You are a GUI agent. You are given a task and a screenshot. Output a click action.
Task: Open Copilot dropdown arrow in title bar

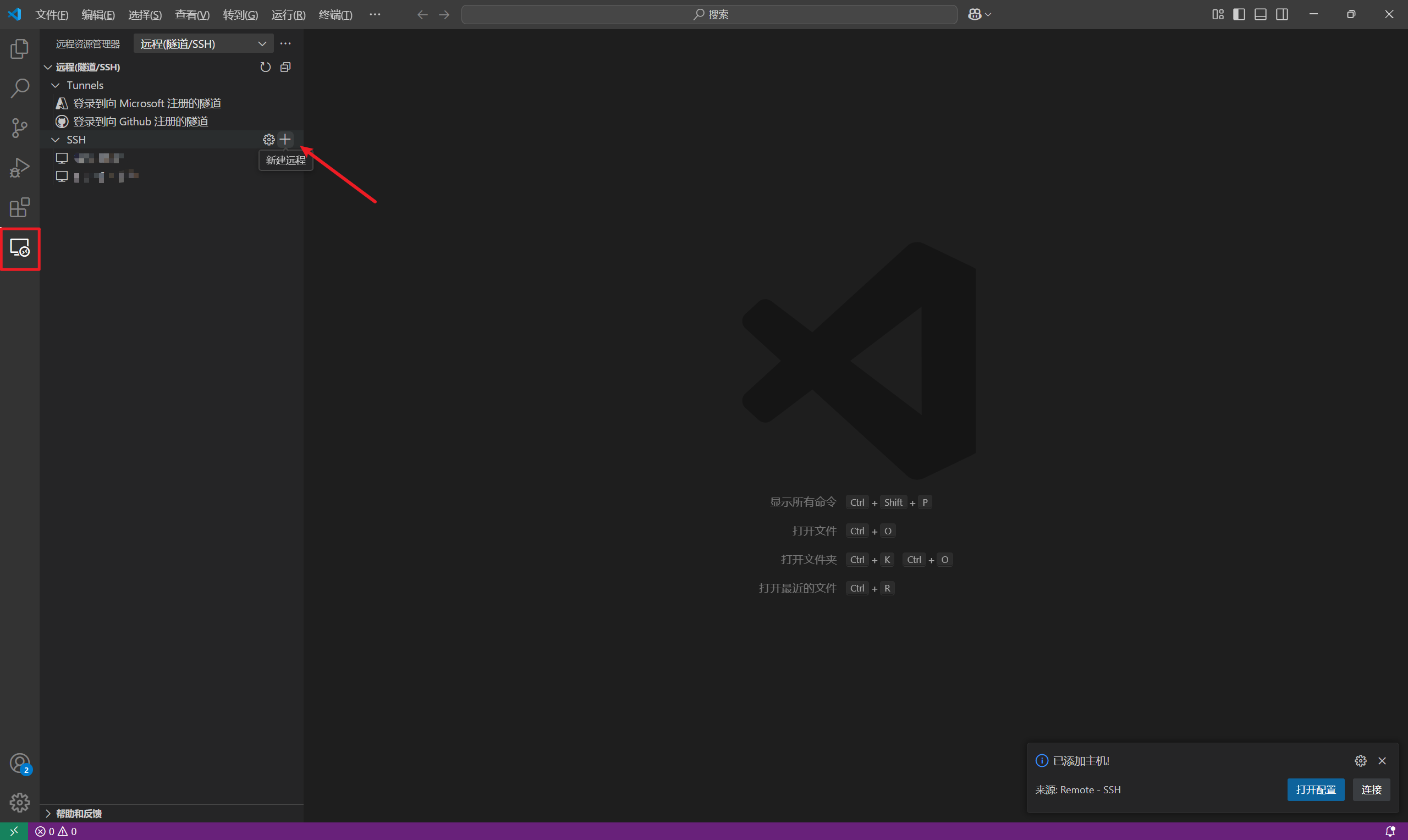coord(988,14)
